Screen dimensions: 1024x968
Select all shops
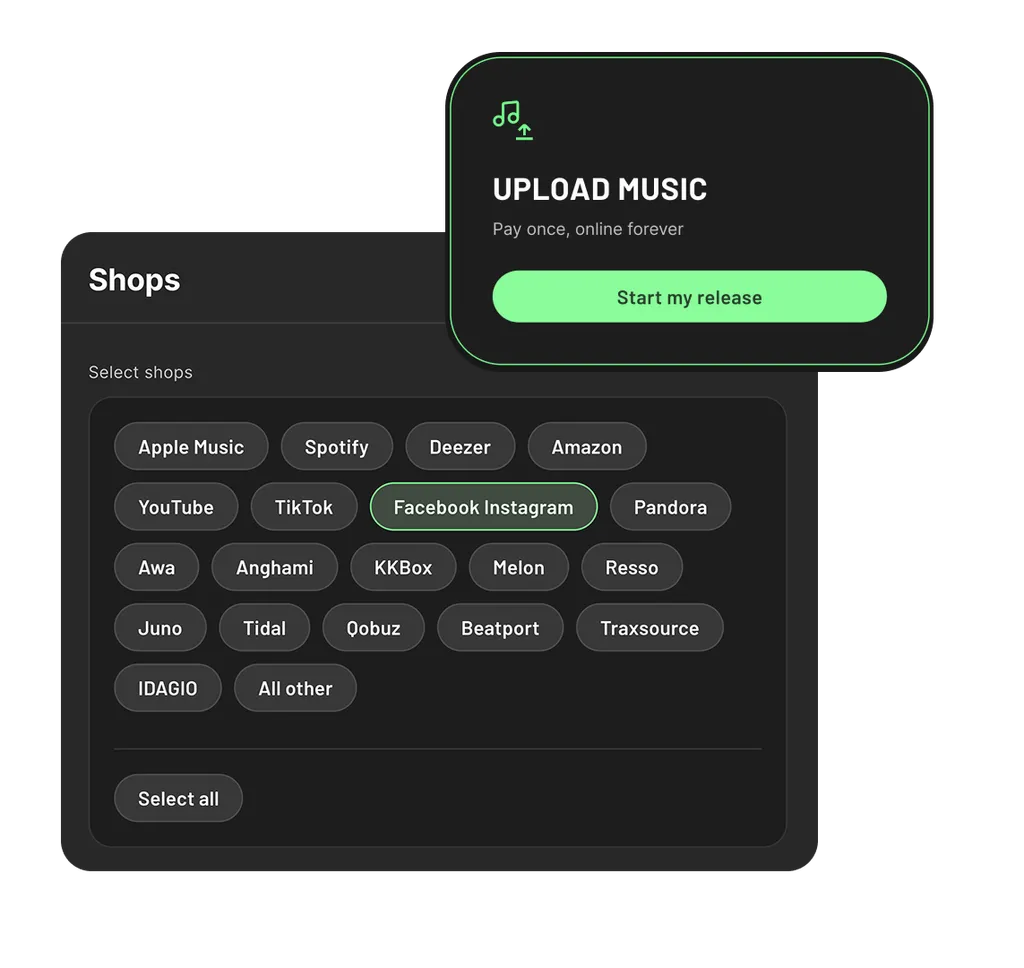tap(178, 798)
